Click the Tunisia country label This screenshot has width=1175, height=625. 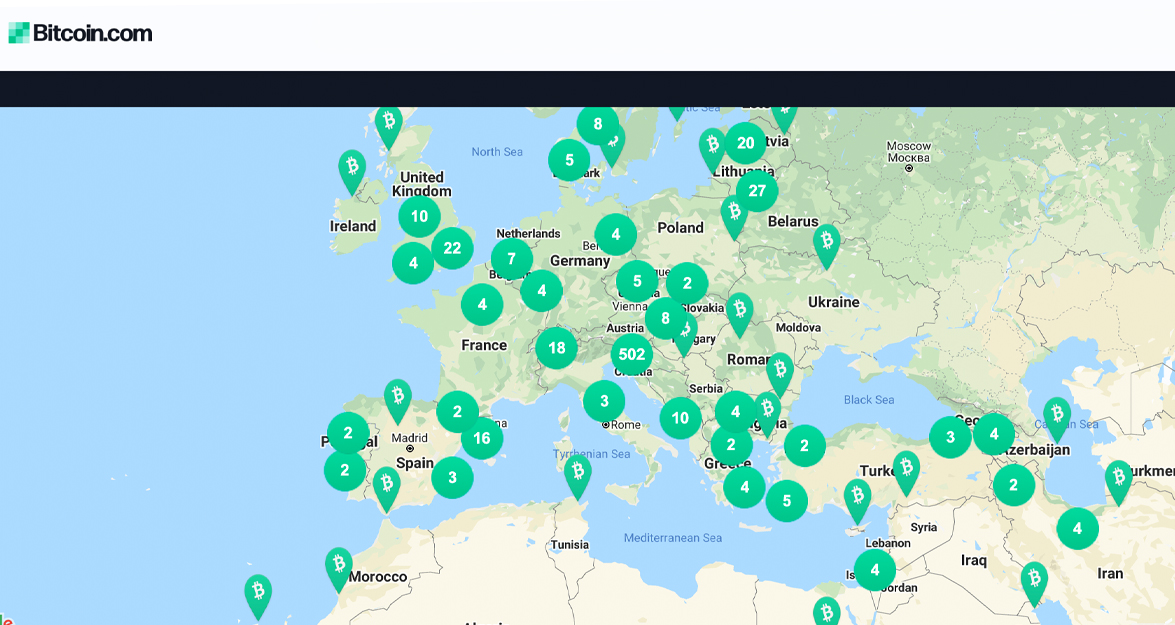(570, 545)
